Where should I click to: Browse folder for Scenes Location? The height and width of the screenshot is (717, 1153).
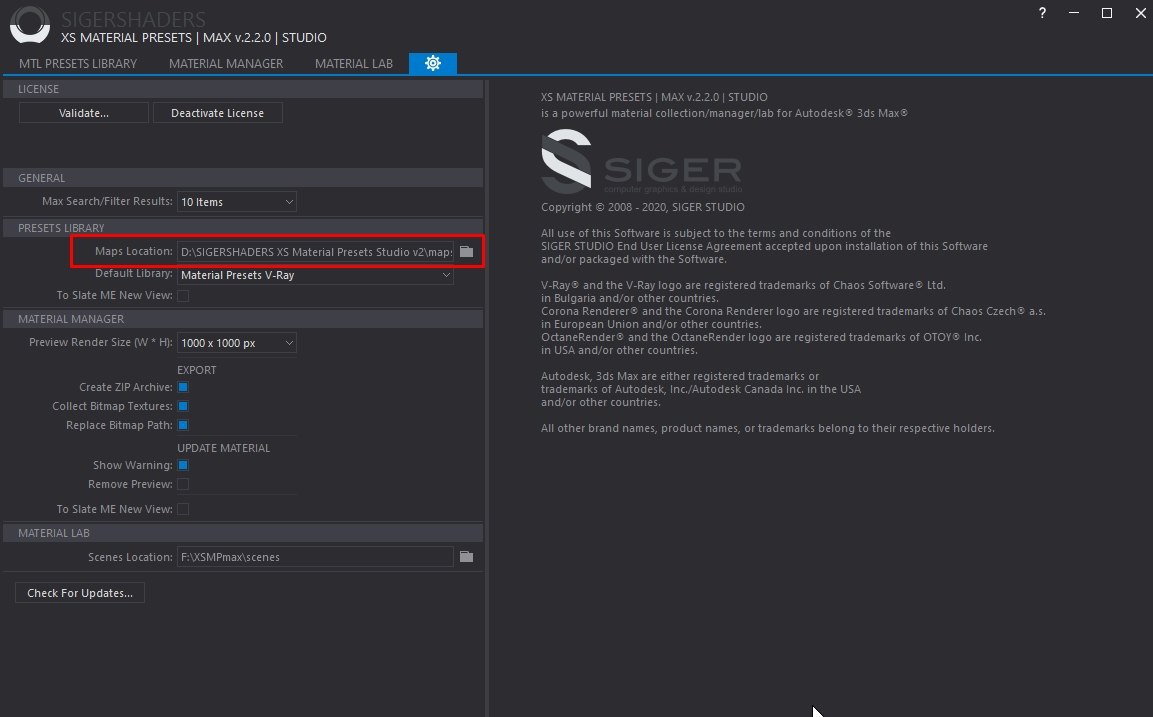click(466, 557)
